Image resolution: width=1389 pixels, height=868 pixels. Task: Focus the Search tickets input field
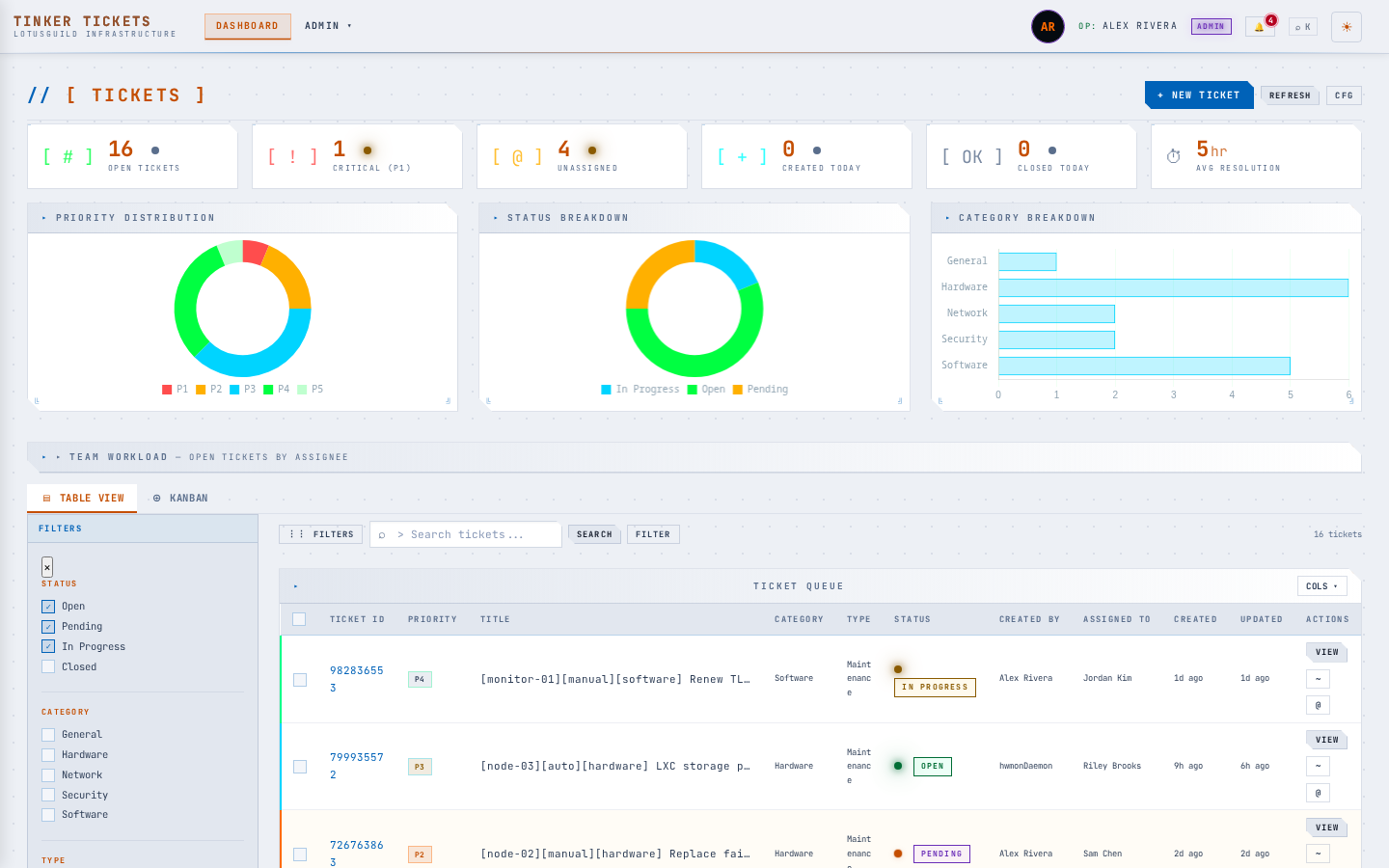coord(466,534)
